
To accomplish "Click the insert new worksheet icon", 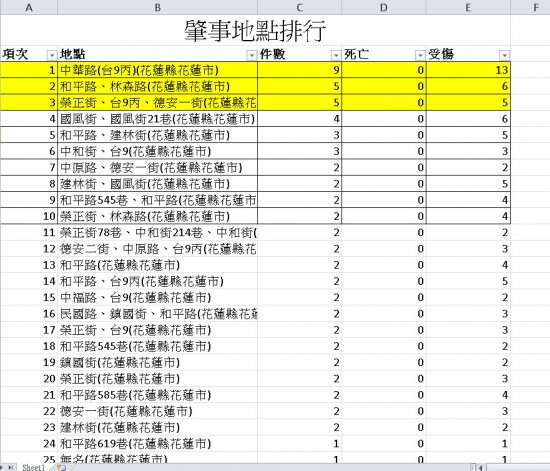I will tap(61, 467).
